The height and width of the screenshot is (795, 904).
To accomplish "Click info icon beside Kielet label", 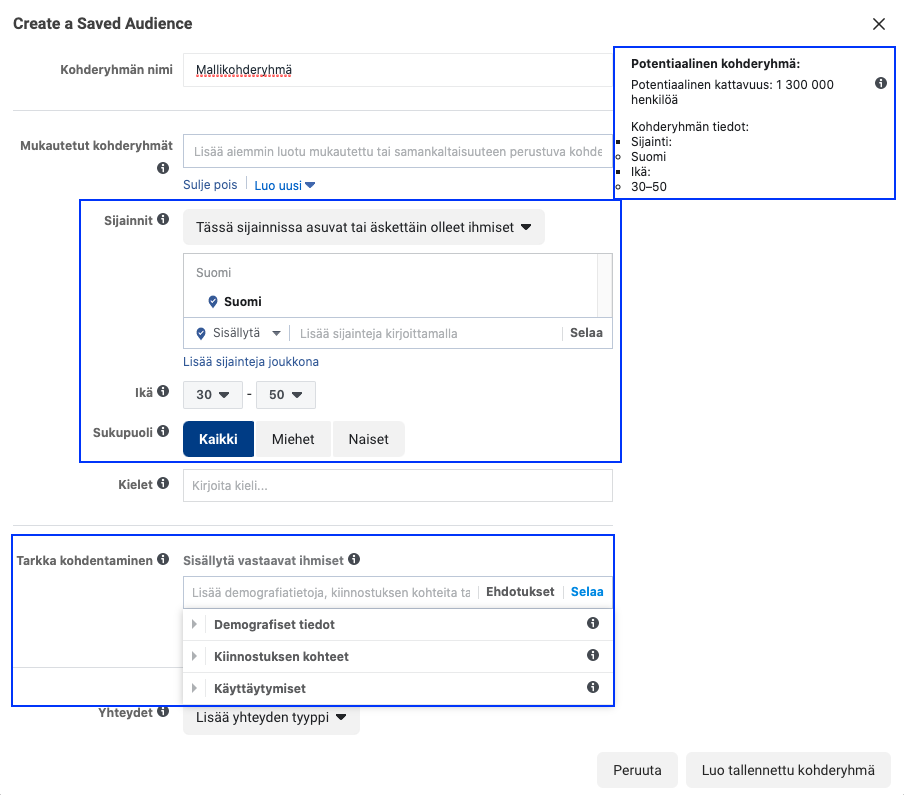I will [x=163, y=483].
